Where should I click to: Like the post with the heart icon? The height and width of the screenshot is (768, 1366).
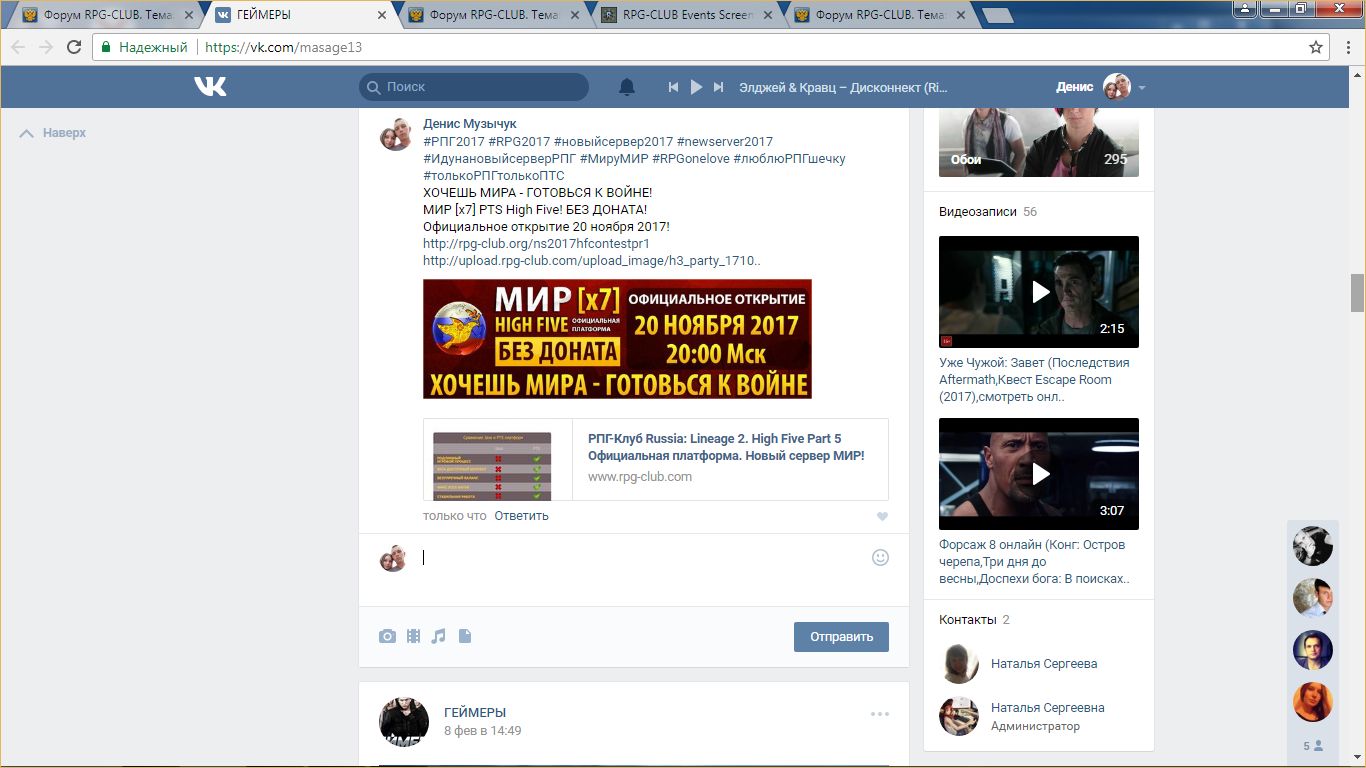click(882, 517)
